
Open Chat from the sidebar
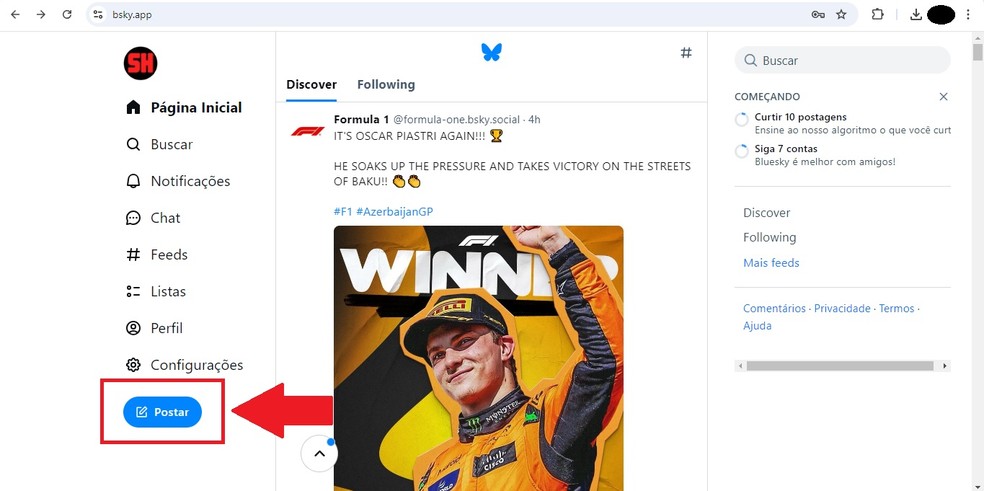coord(165,218)
